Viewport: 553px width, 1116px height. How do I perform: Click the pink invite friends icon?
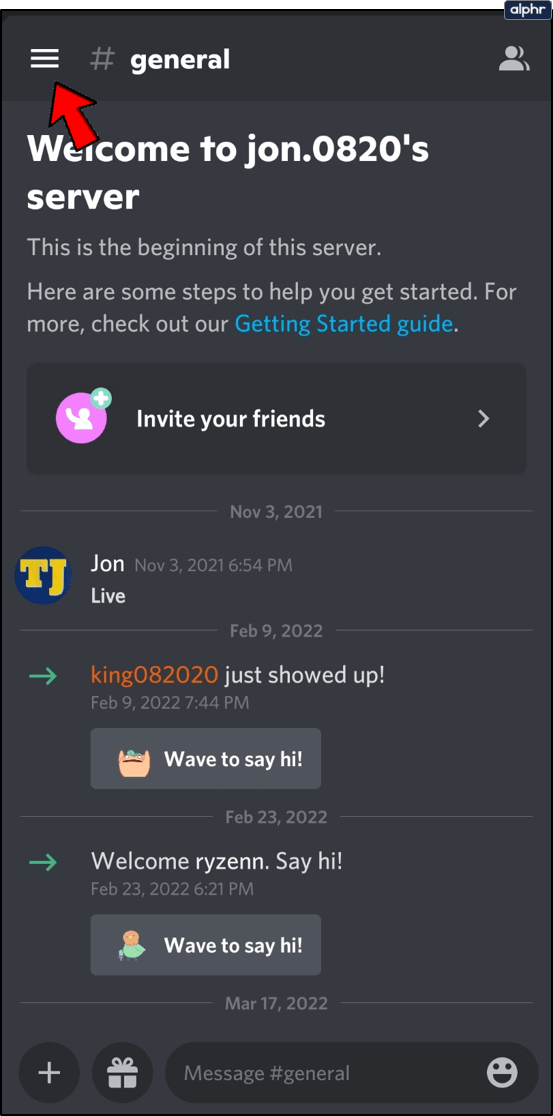coord(83,418)
